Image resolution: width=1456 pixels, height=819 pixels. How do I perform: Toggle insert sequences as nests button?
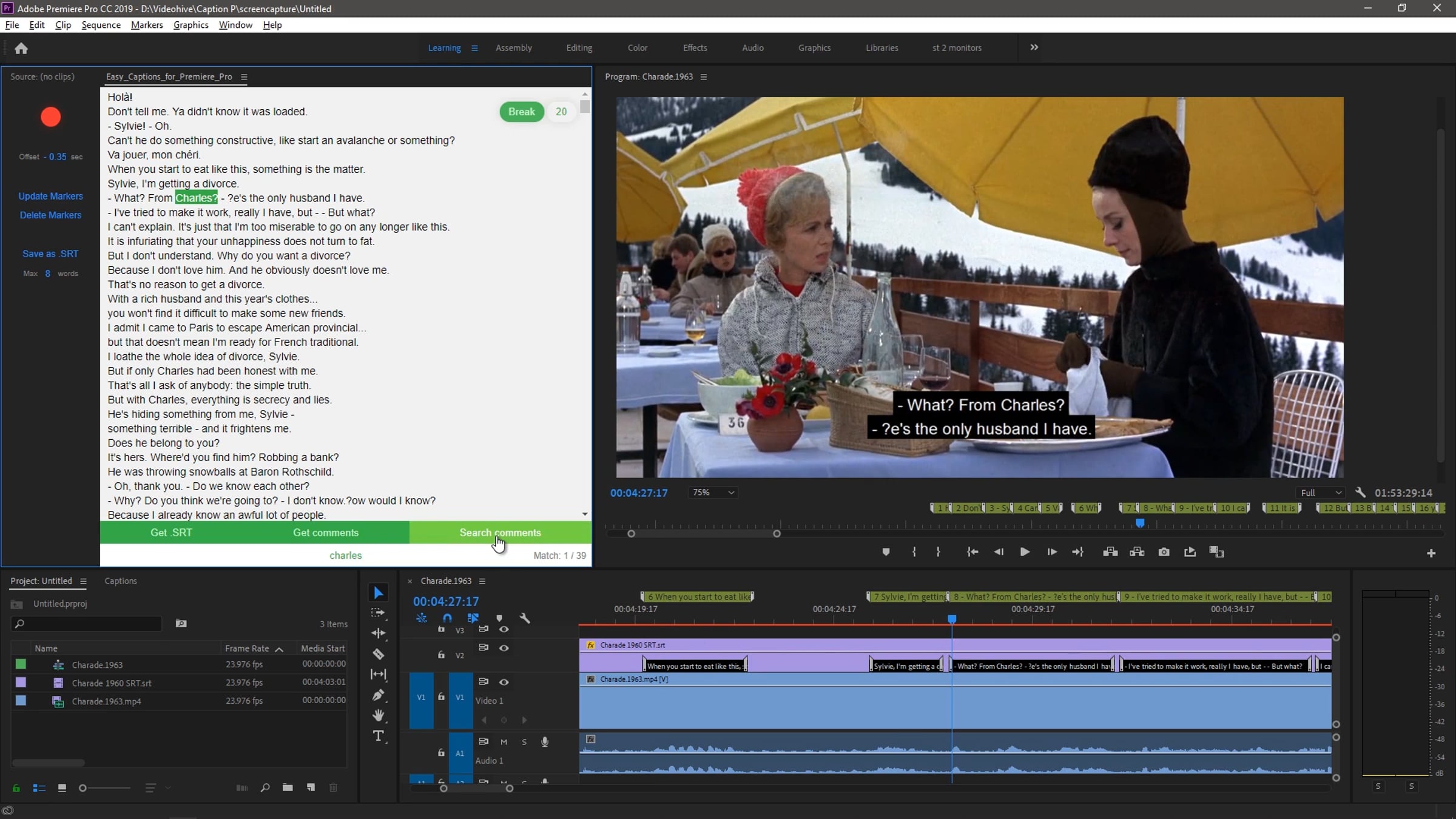[422, 618]
